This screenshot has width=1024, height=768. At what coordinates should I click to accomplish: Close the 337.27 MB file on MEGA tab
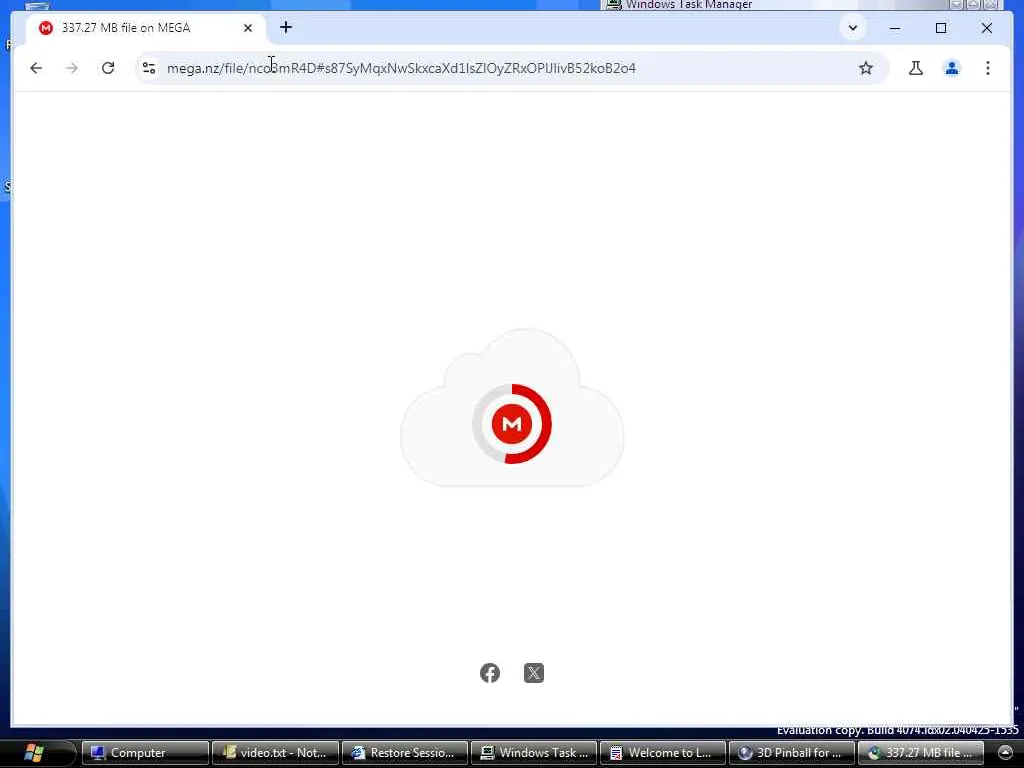pos(248,28)
